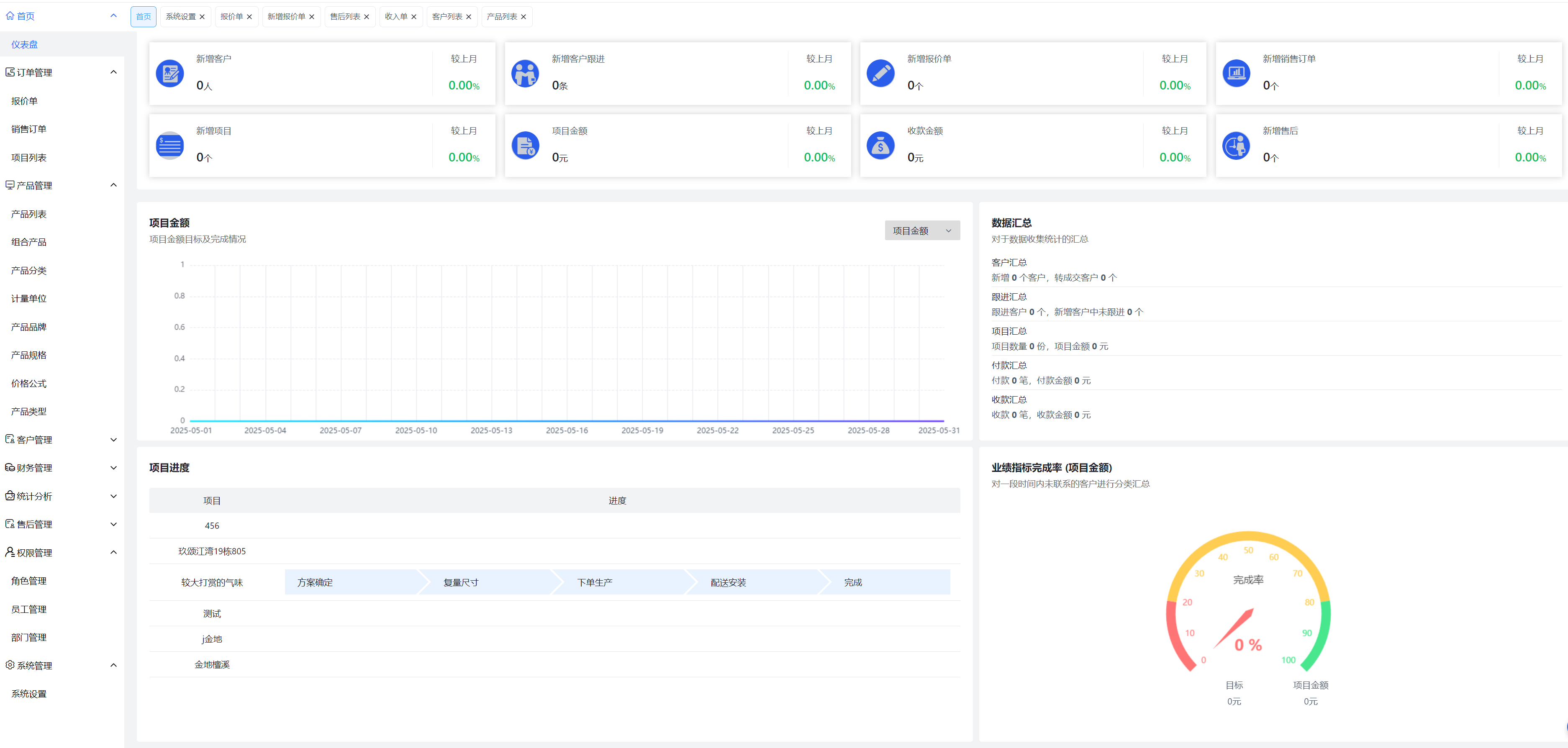This screenshot has height=748, width=1568.
Task: Open 销售订单 in the sidebar
Action: point(28,129)
